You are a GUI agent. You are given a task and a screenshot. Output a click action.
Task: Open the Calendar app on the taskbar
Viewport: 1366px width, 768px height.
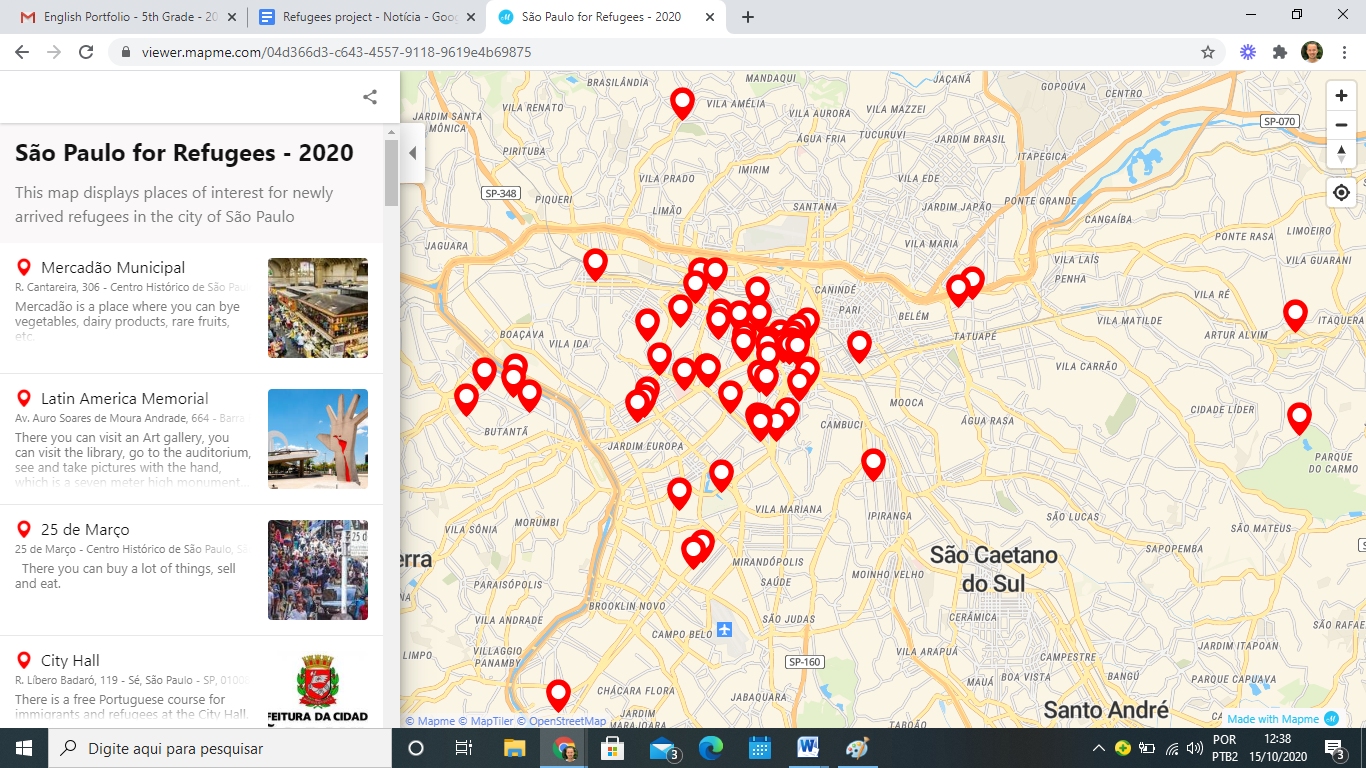(760, 748)
